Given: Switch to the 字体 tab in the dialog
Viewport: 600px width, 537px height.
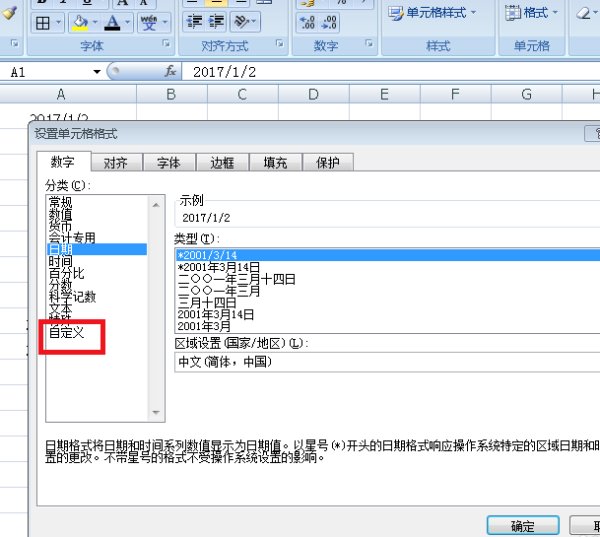Looking at the screenshot, I should pos(169,163).
